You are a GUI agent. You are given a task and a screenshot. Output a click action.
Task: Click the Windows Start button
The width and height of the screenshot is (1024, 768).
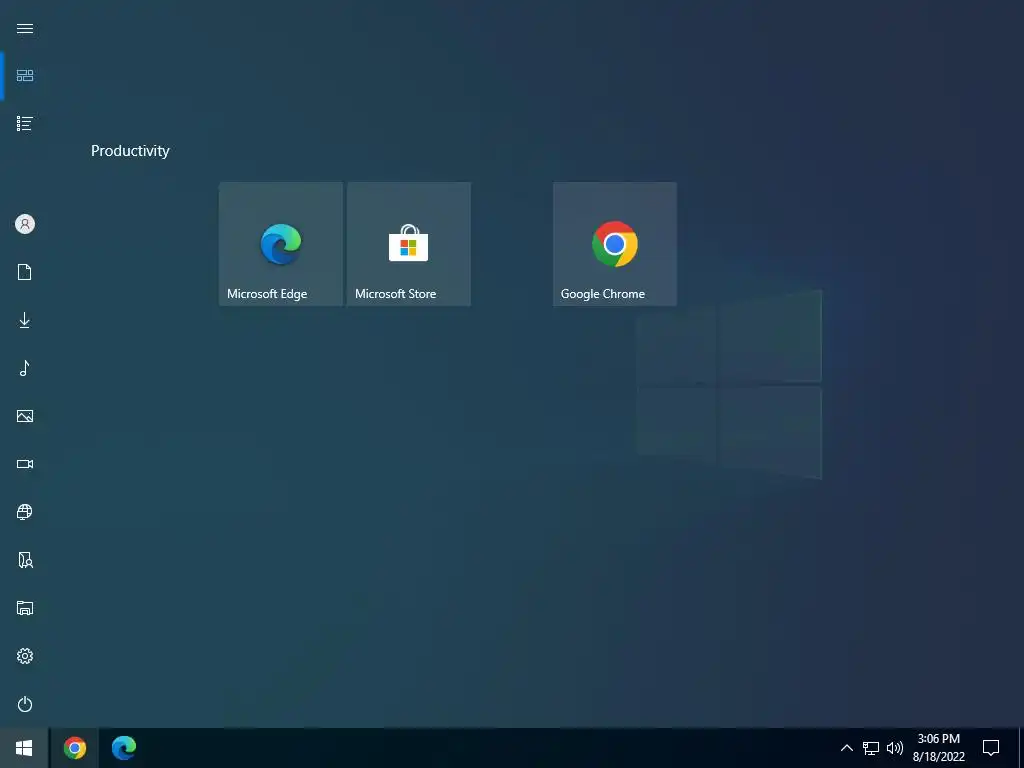coord(24,748)
